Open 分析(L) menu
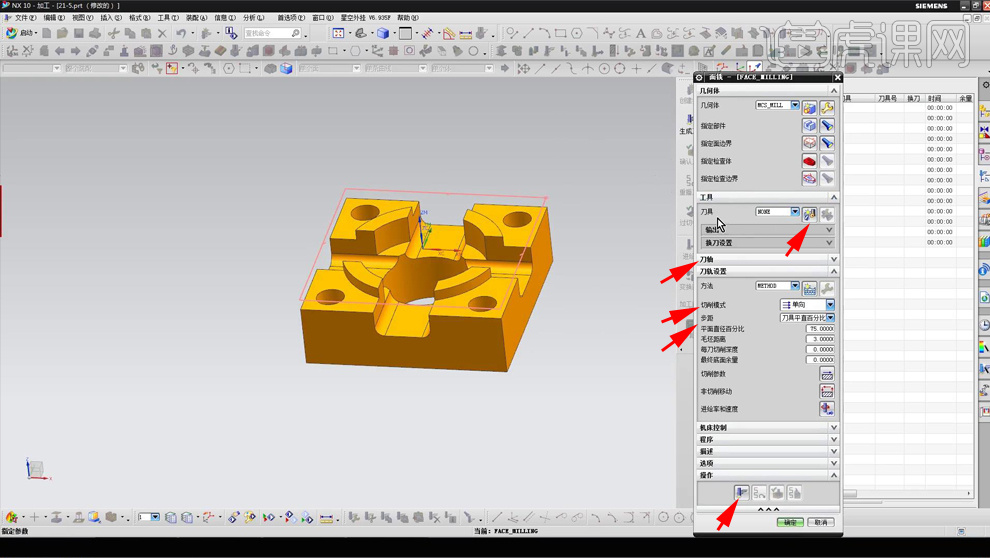Viewport: 990px width, 558px height. tap(254, 18)
